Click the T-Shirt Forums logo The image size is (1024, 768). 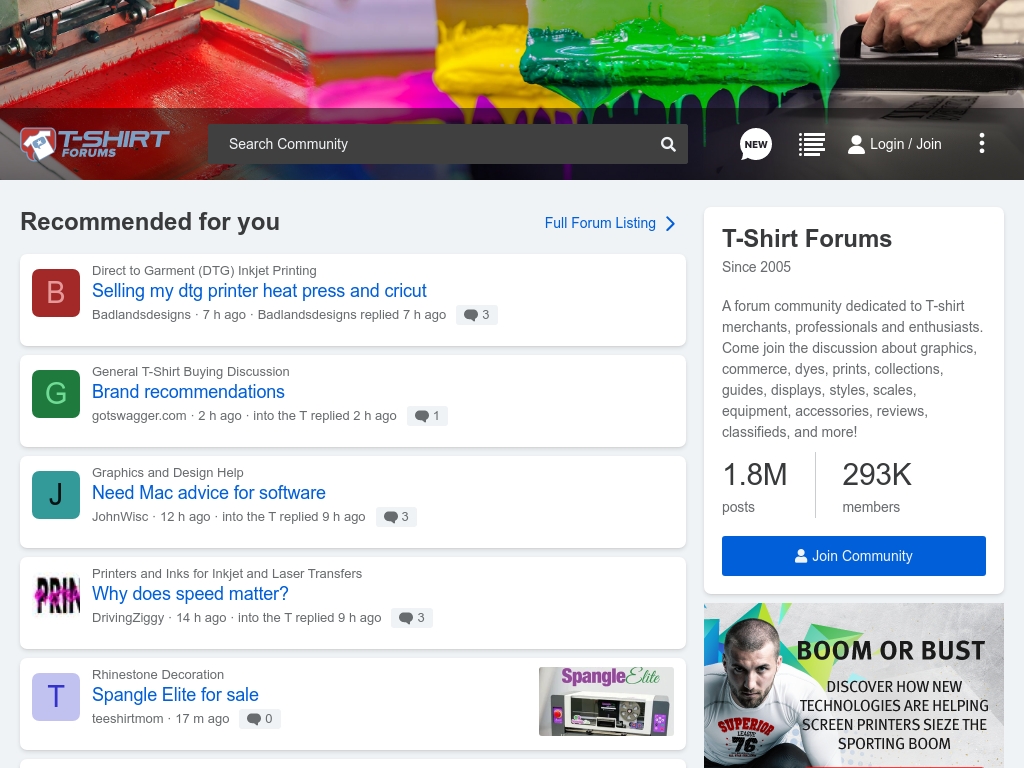click(x=95, y=143)
